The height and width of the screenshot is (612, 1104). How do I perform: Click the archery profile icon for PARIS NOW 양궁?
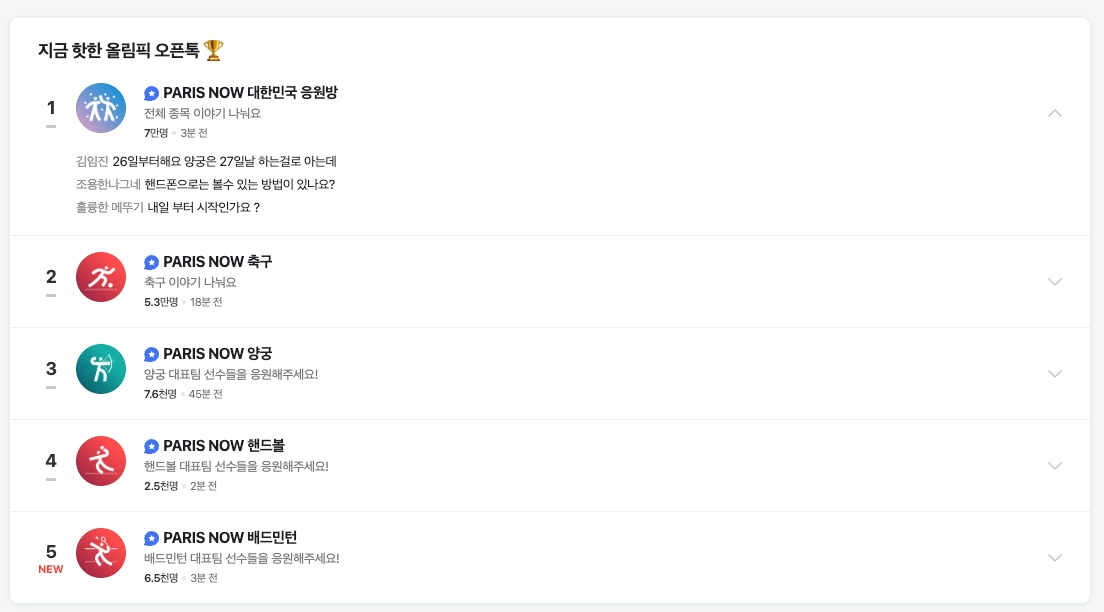coord(101,369)
